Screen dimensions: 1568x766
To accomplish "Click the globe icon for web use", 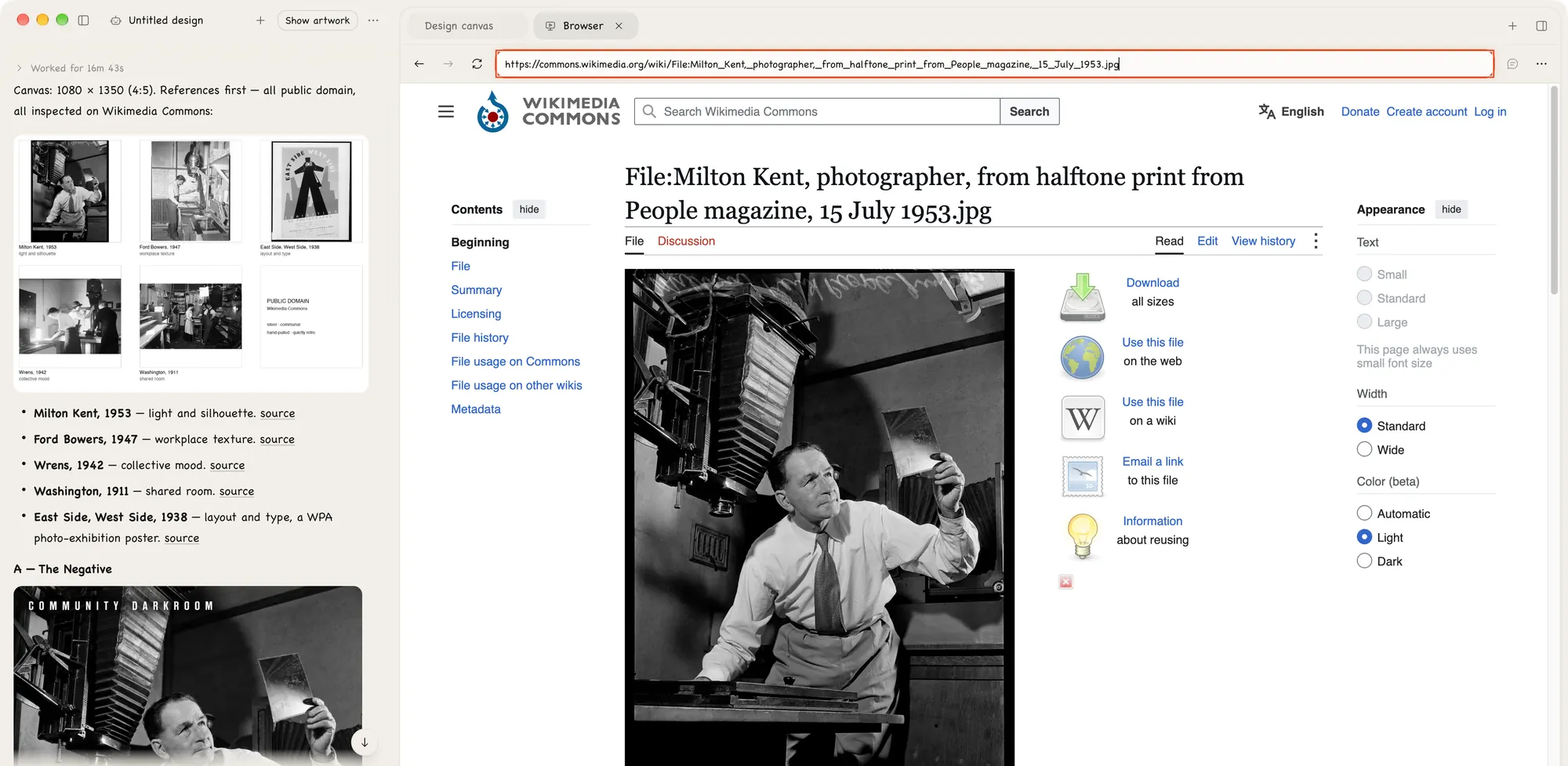I will click(x=1083, y=358).
